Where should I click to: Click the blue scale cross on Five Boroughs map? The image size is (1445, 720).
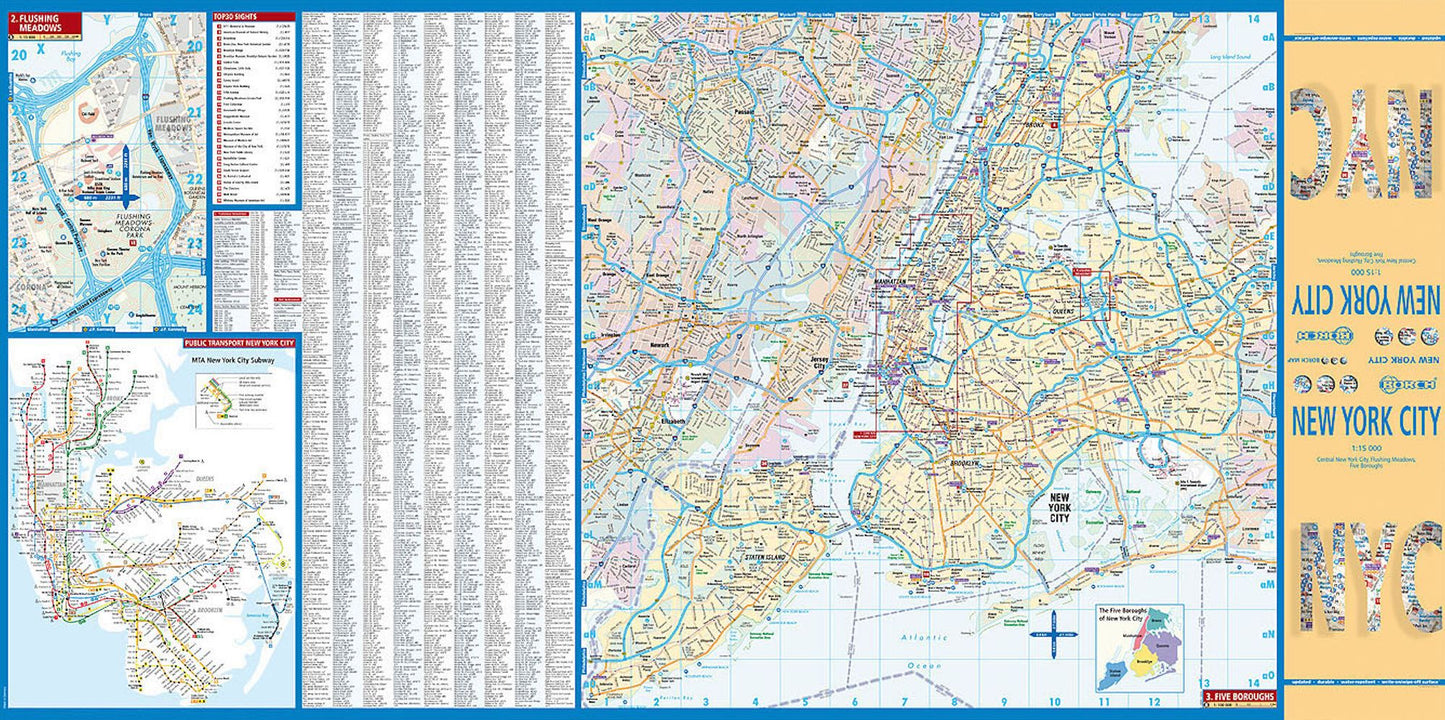[1056, 635]
